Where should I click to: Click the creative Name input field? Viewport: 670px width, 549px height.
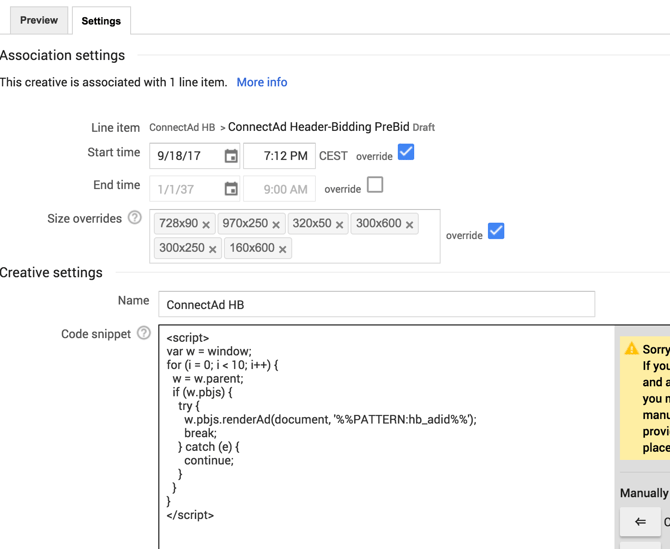click(376, 304)
